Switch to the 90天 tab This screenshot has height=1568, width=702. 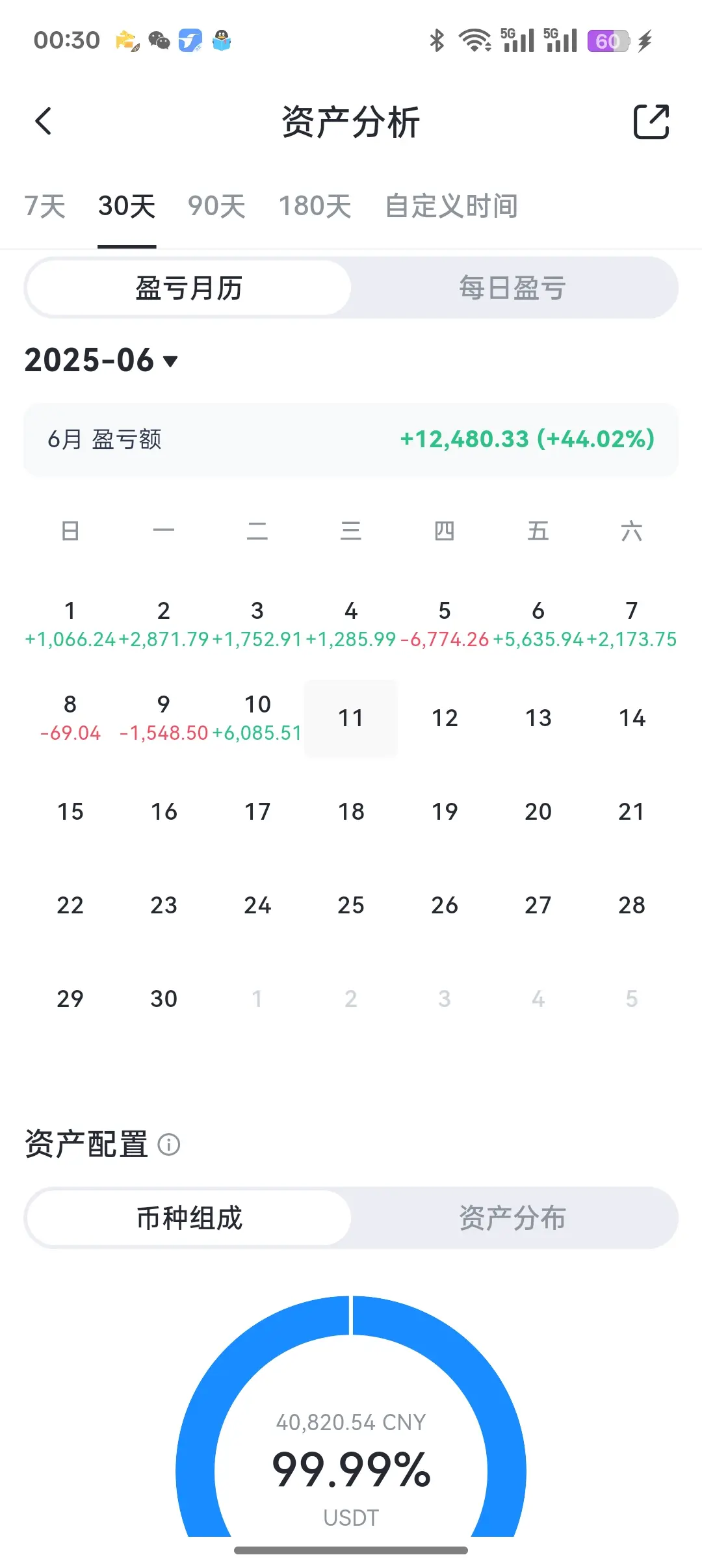[x=217, y=206]
